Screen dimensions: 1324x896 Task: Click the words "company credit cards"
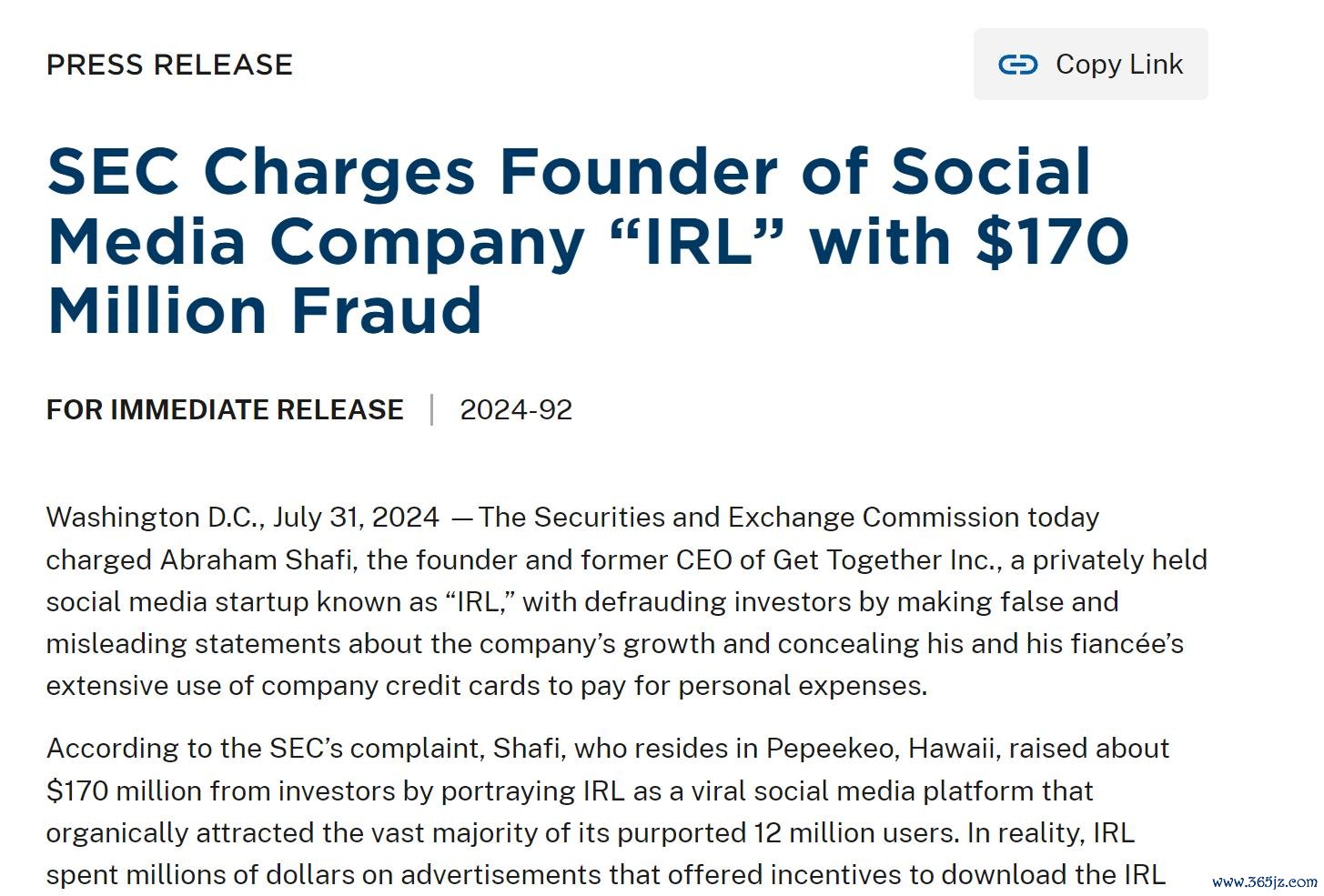point(401,685)
